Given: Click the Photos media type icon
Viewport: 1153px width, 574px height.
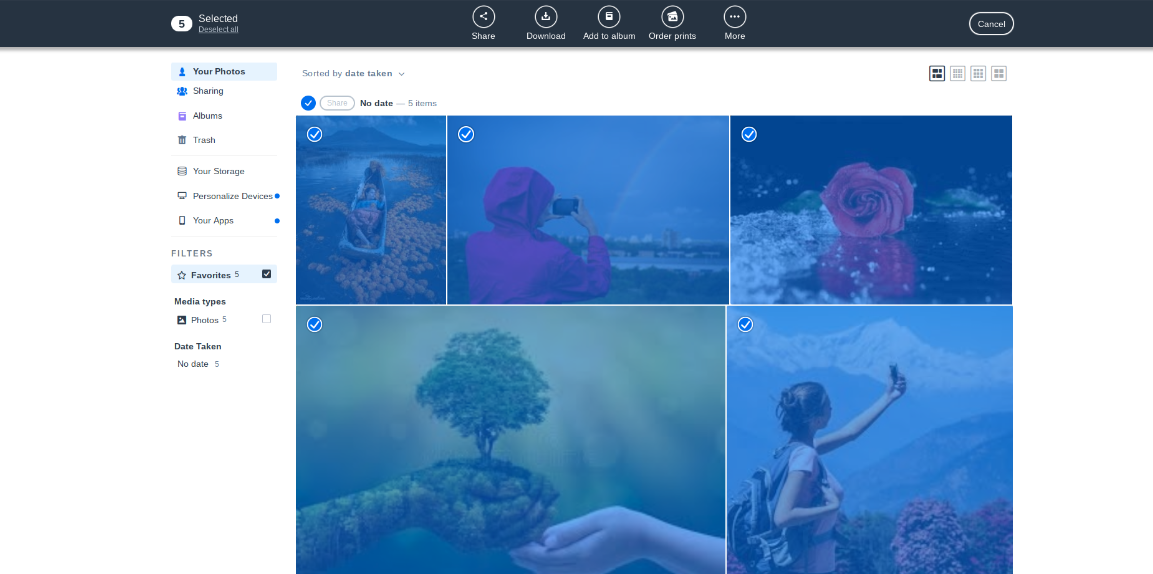Looking at the screenshot, I should pyautogui.click(x=182, y=320).
